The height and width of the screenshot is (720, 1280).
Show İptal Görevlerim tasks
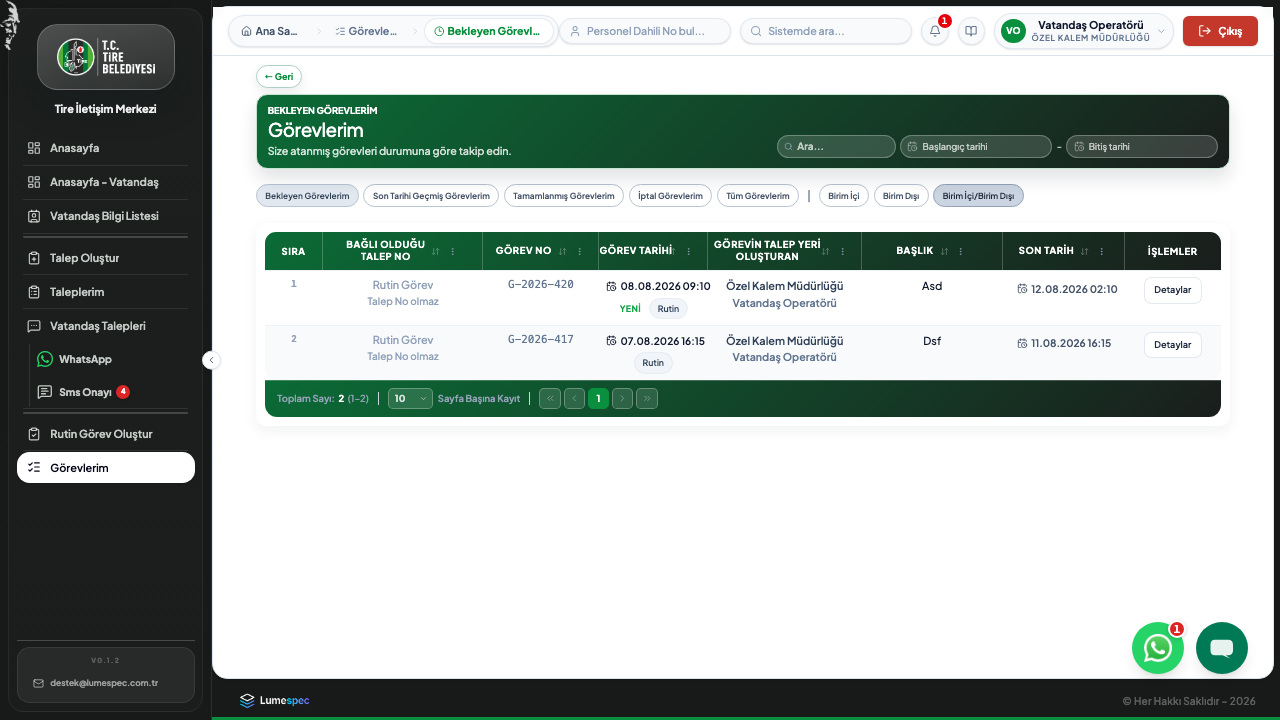[671, 196]
